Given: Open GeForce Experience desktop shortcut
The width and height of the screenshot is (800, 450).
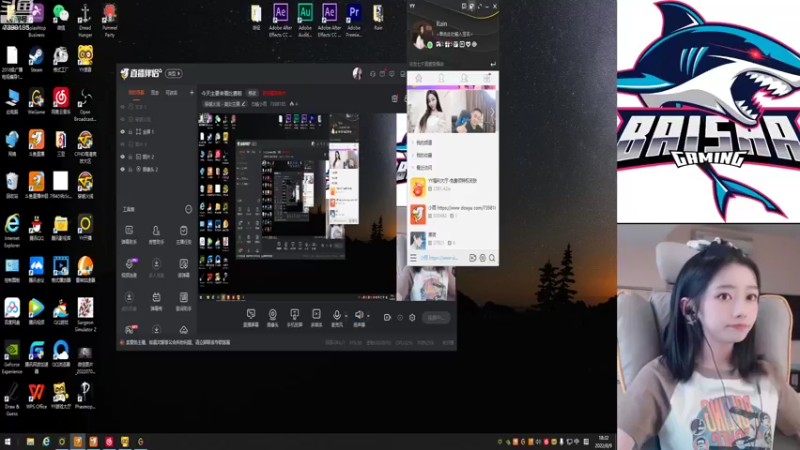Looking at the screenshot, I should [x=12, y=357].
